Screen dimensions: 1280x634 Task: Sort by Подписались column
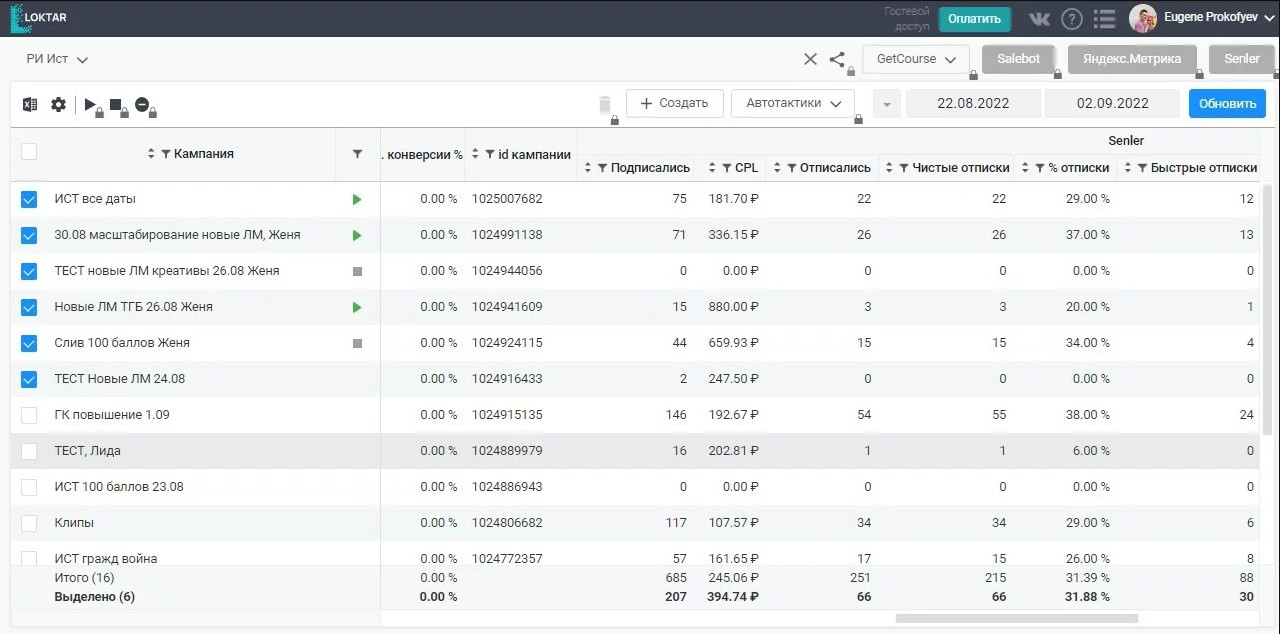click(590, 168)
